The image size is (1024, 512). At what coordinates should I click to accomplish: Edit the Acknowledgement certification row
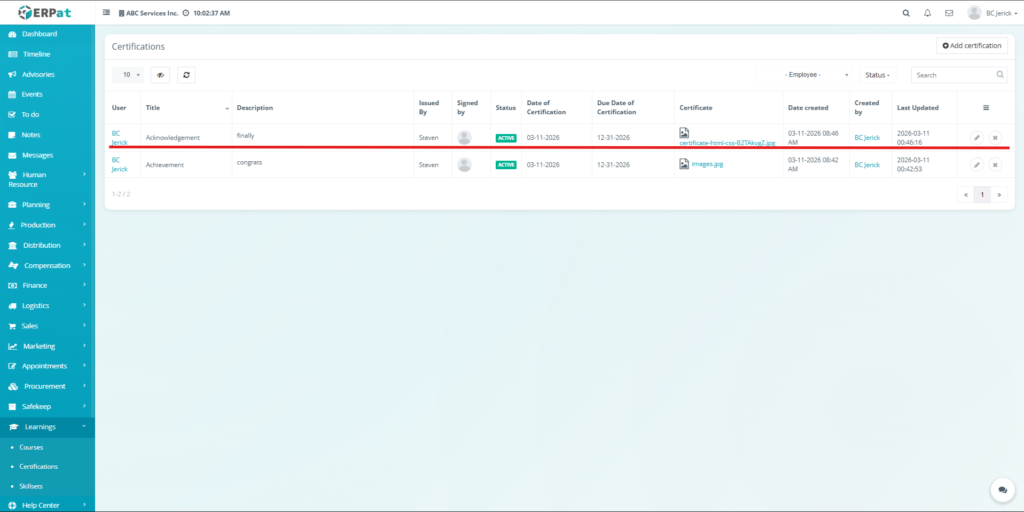tap(977, 137)
